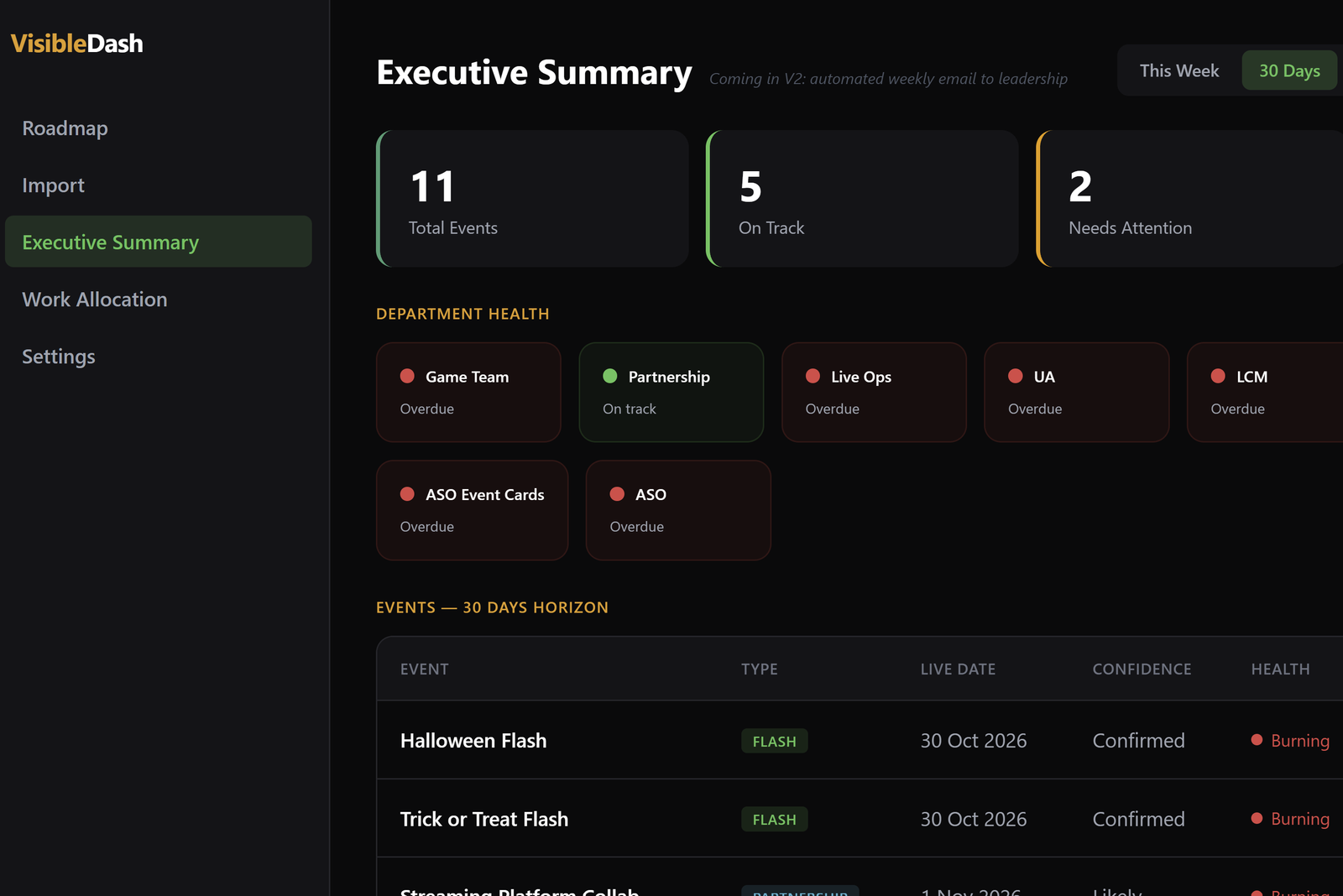Sort by HEALTH column header
Image resolution: width=1343 pixels, height=896 pixels.
[x=1281, y=669]
